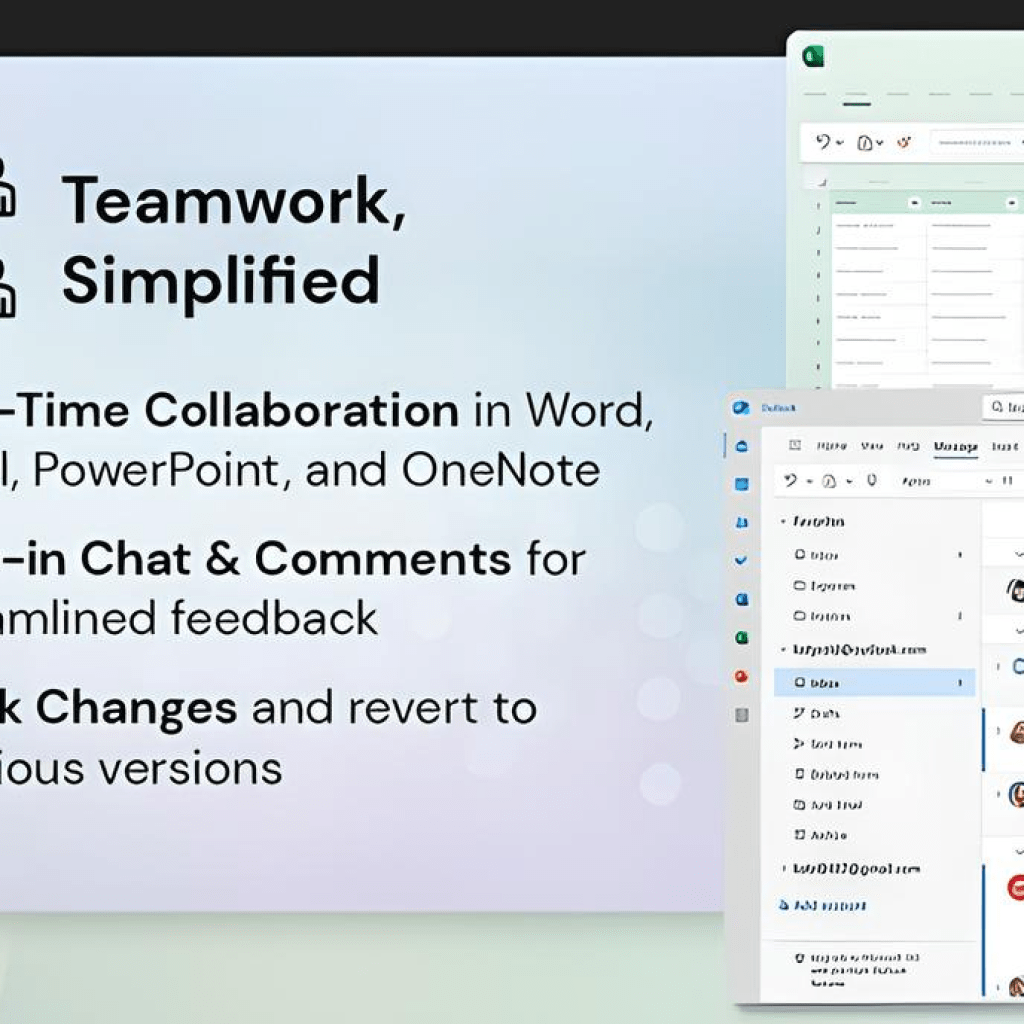
Task: Expand the outlook.com account section
Action: 783,648
